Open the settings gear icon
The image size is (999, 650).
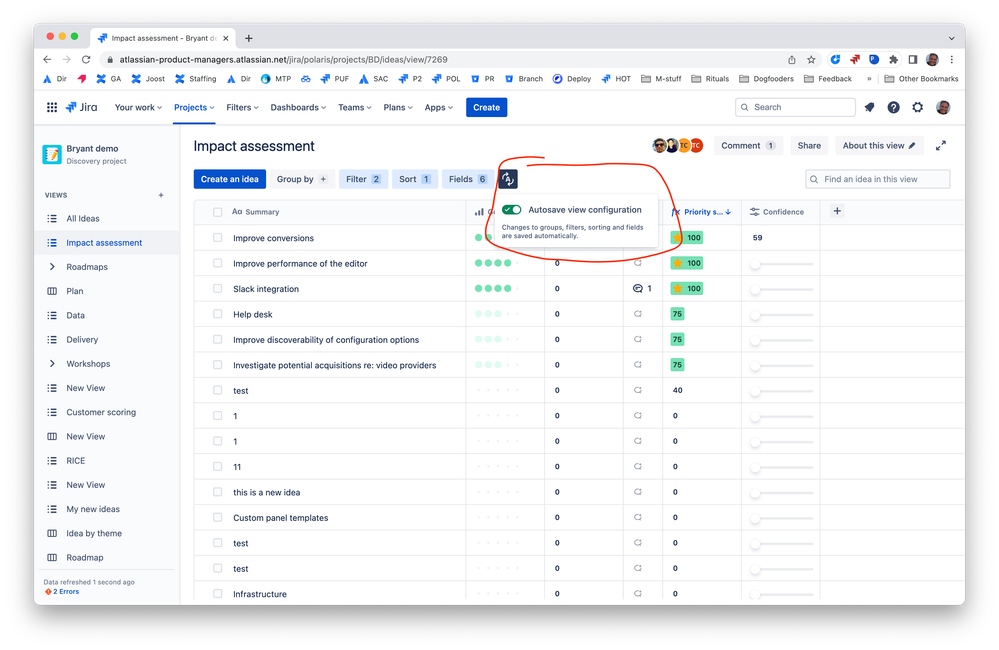click(x=917, y=107)
